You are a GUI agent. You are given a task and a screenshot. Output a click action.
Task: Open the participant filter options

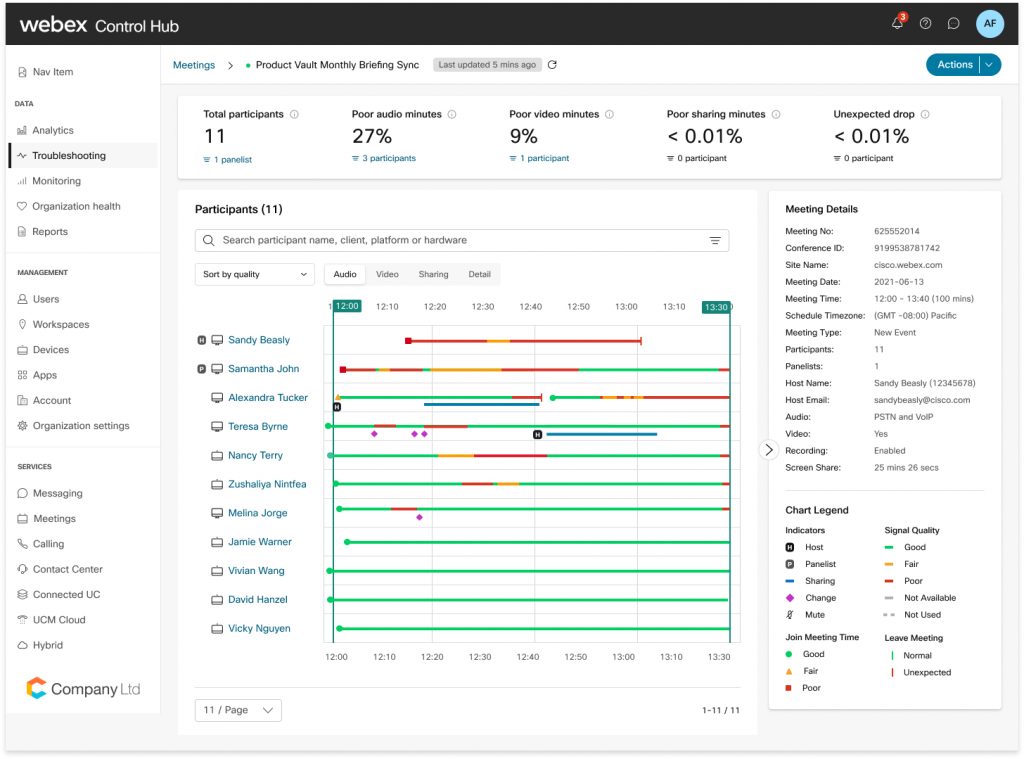[714, 240]
